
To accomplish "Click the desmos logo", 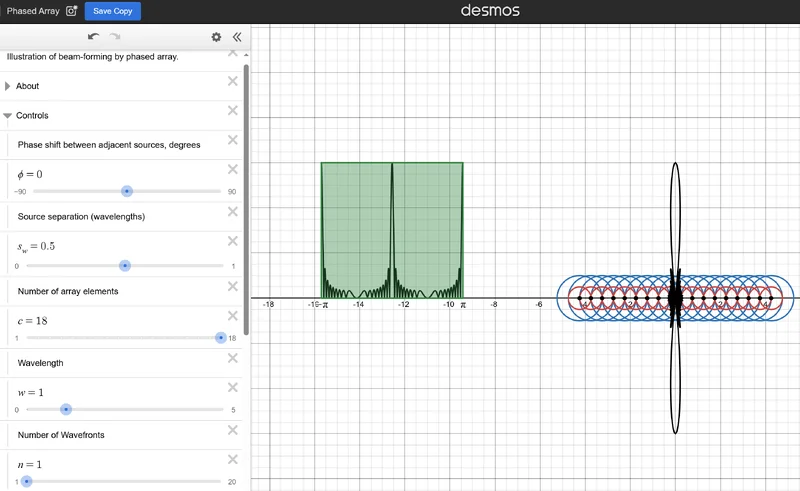I will (x=489, y=11).
